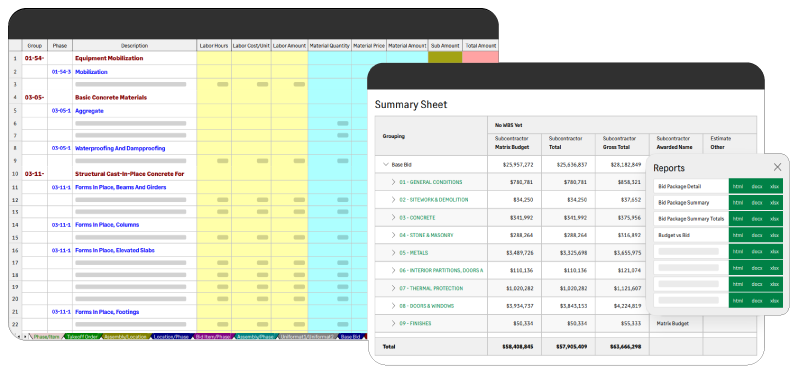Screen dimensions: 800x376
Task: Export Bid Package Summary as xlsx
Action: (774, 203)
